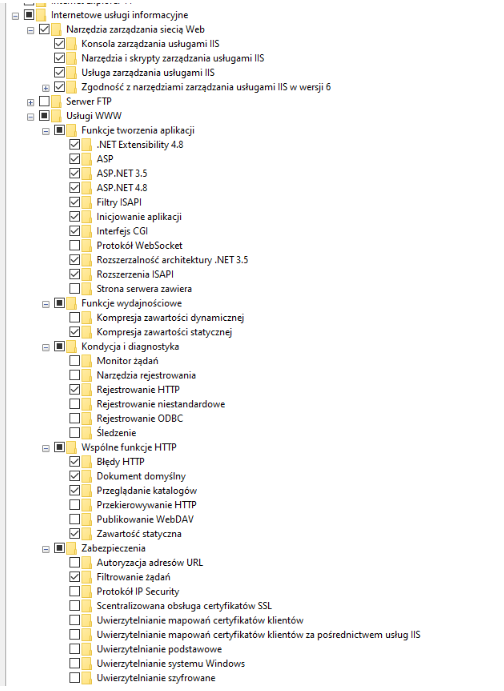Tick the Serwer FTP checkbox
This screenshot has height=691, width=504.
(44, 101)
